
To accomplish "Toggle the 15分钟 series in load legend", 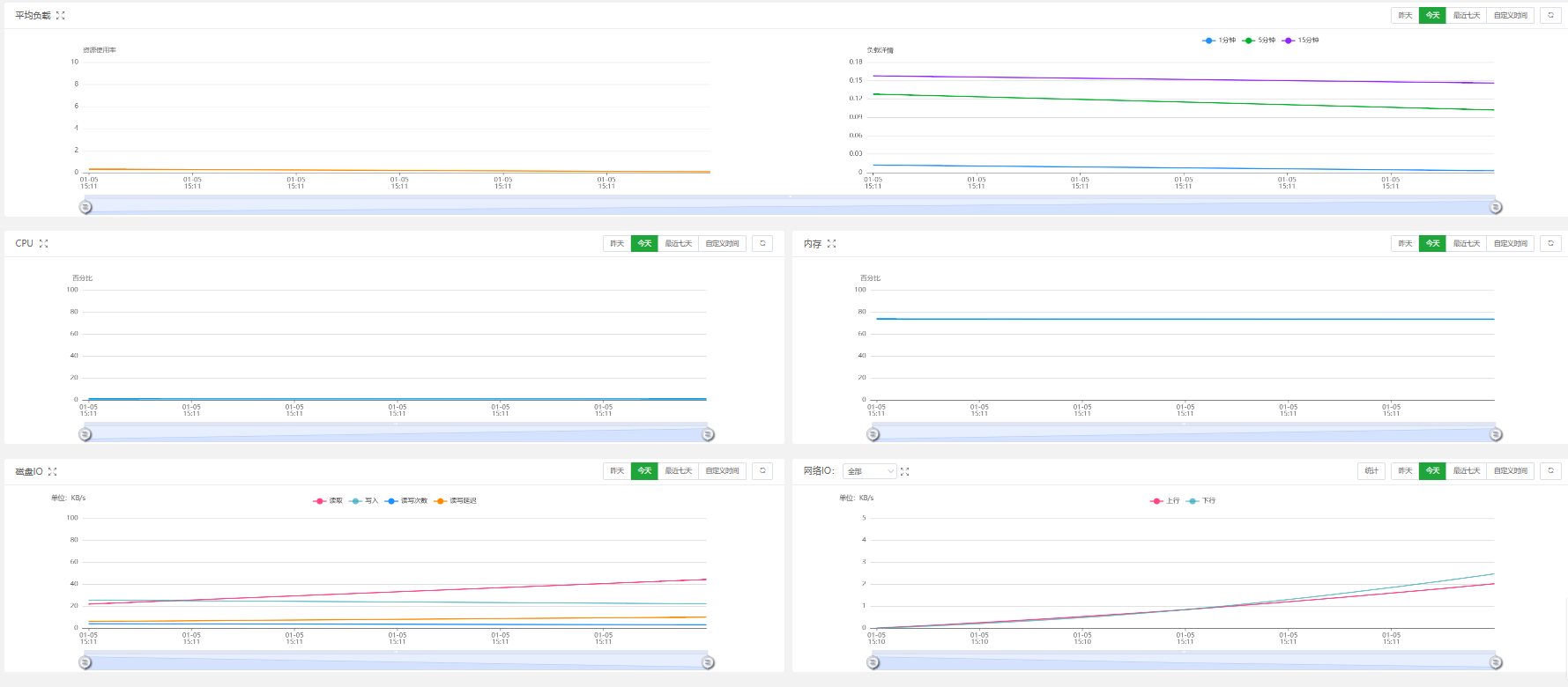I will [x=1301, y=41].
